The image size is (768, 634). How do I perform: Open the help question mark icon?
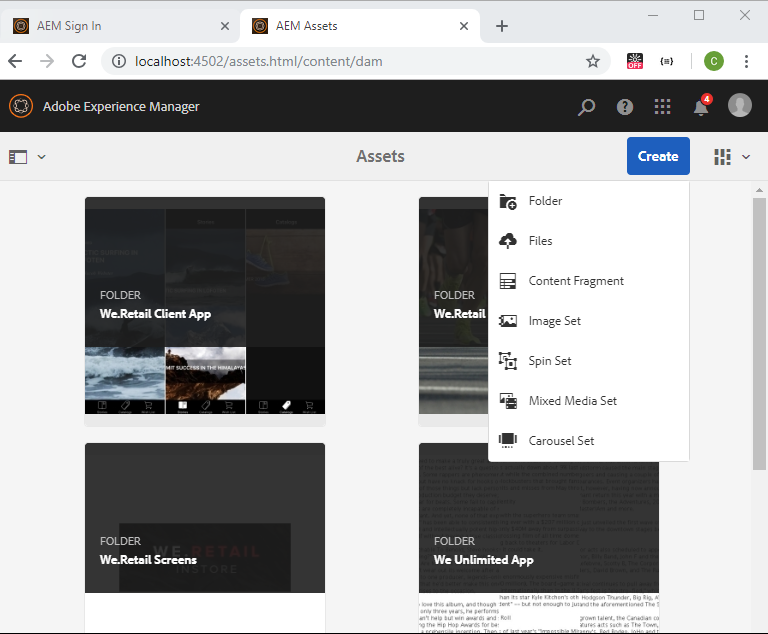pos(624,107)
